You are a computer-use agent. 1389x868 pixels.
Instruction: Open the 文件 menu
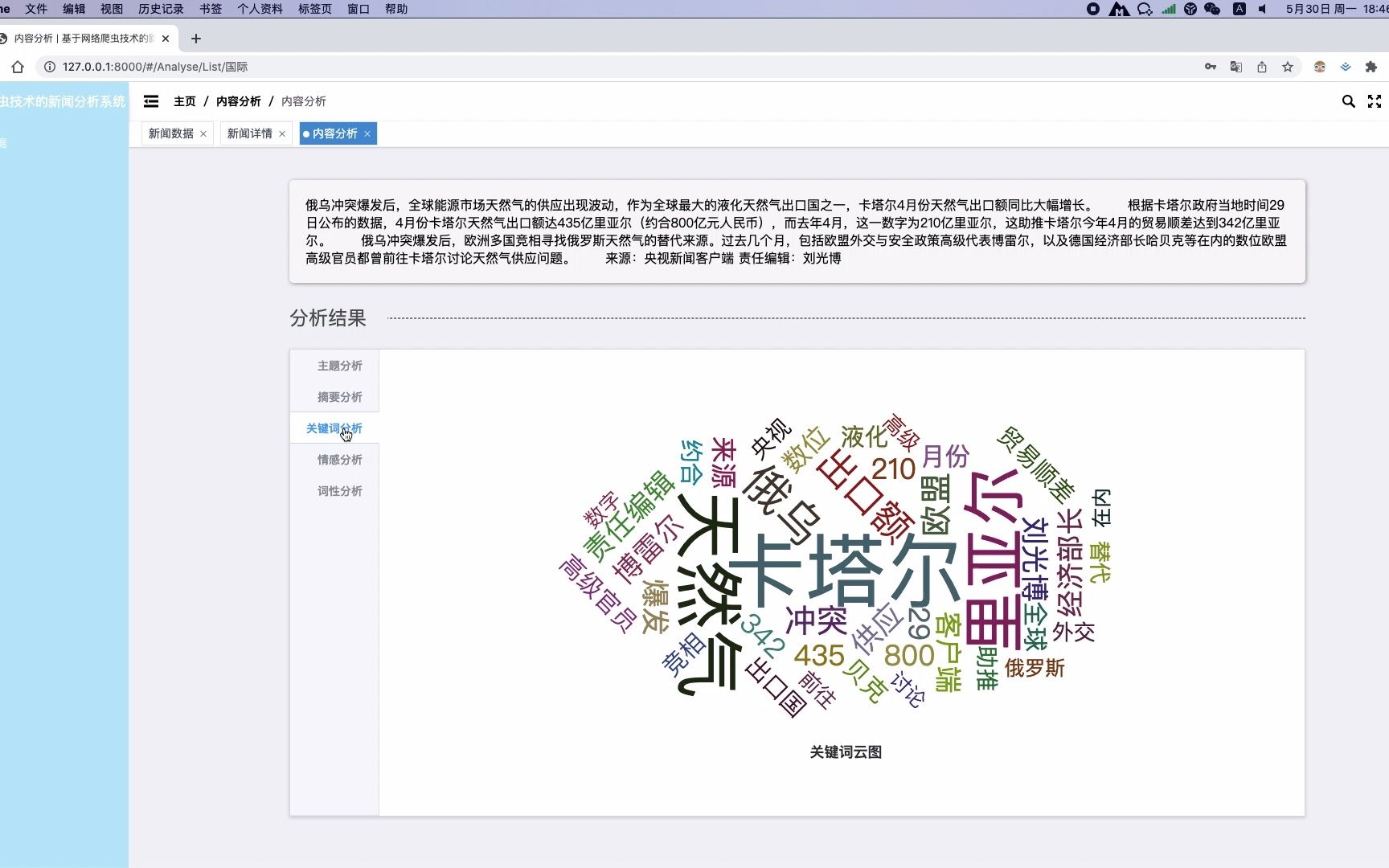point(36,9)
